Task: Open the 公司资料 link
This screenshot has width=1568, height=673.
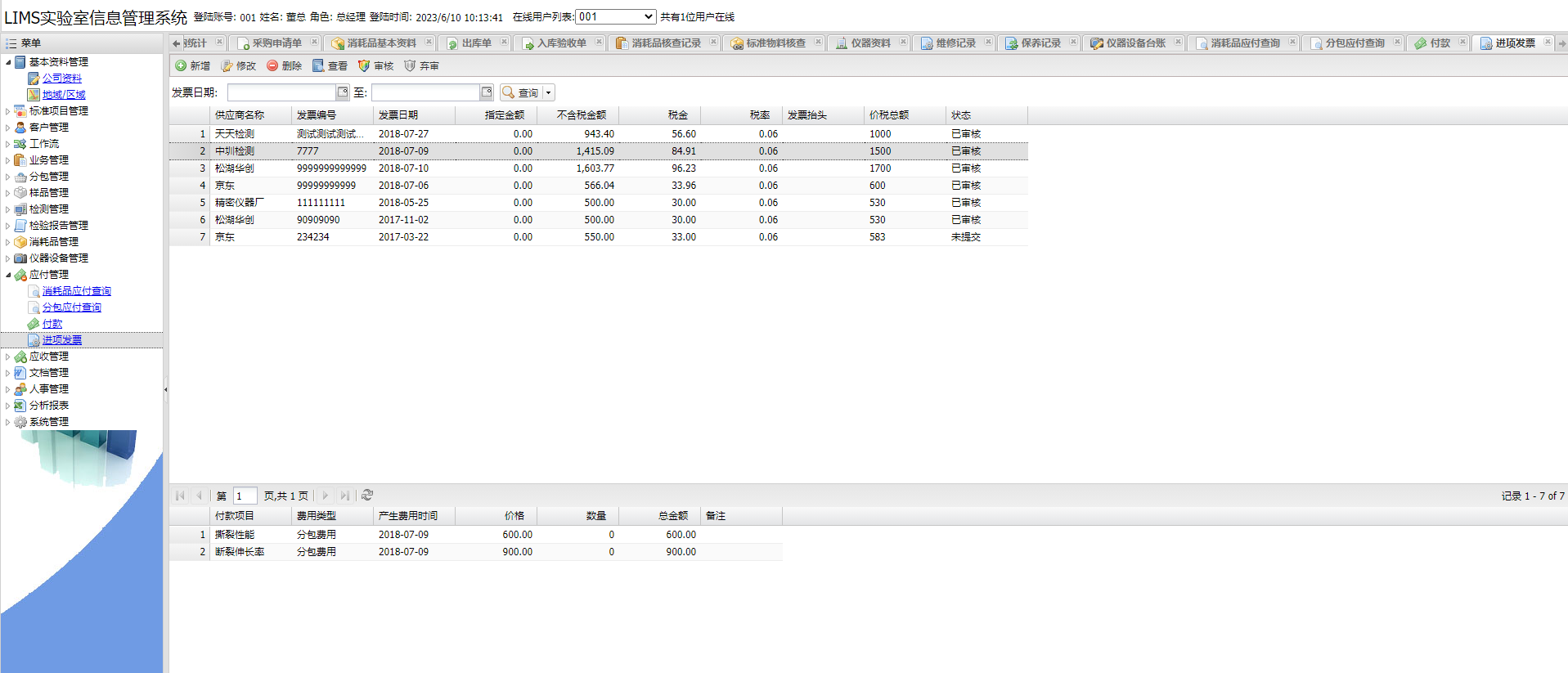Action: (x=62, y=79)
